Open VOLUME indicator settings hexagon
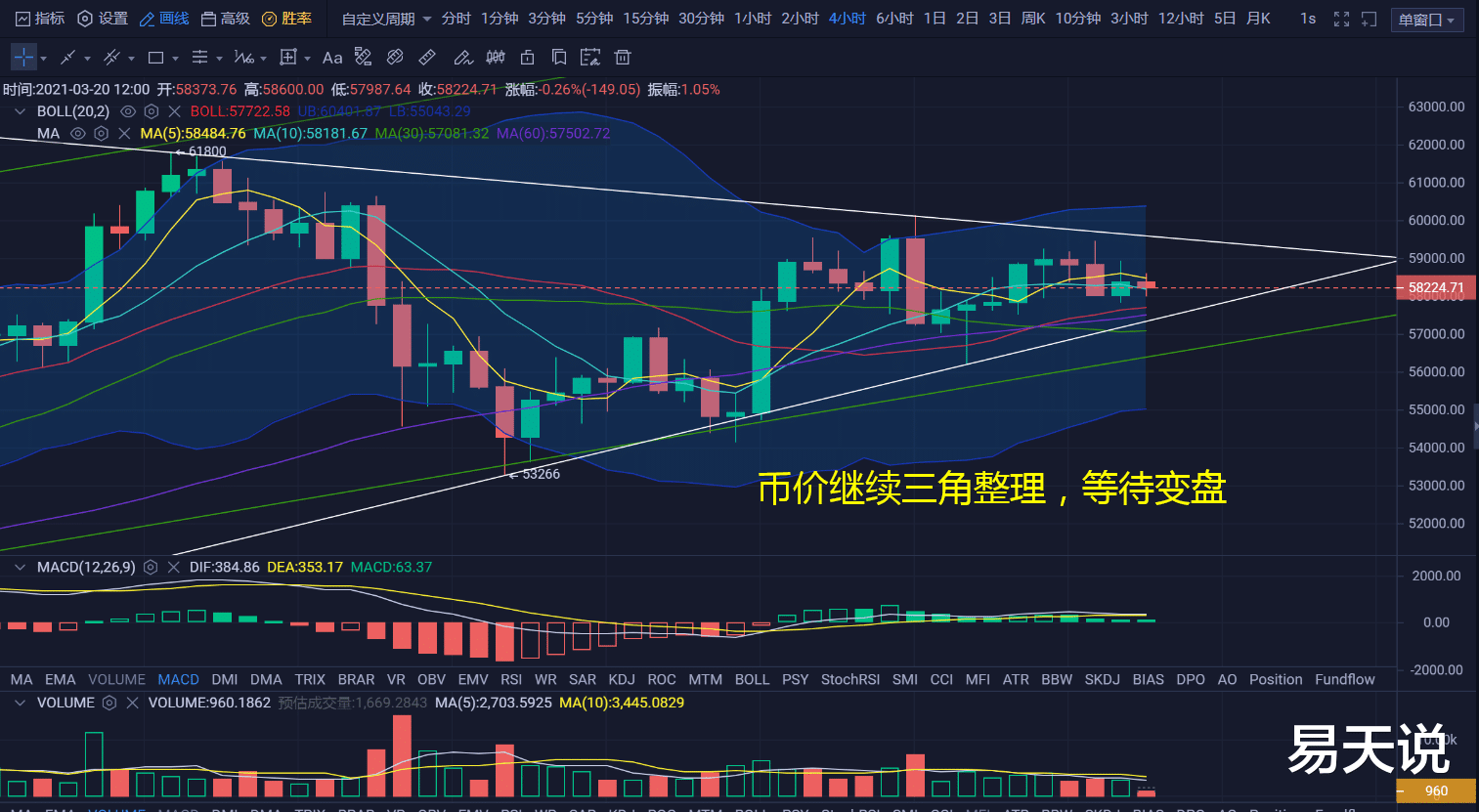Image resolution: width=1479 pixels, height=812 pixels. click(109, 703)
